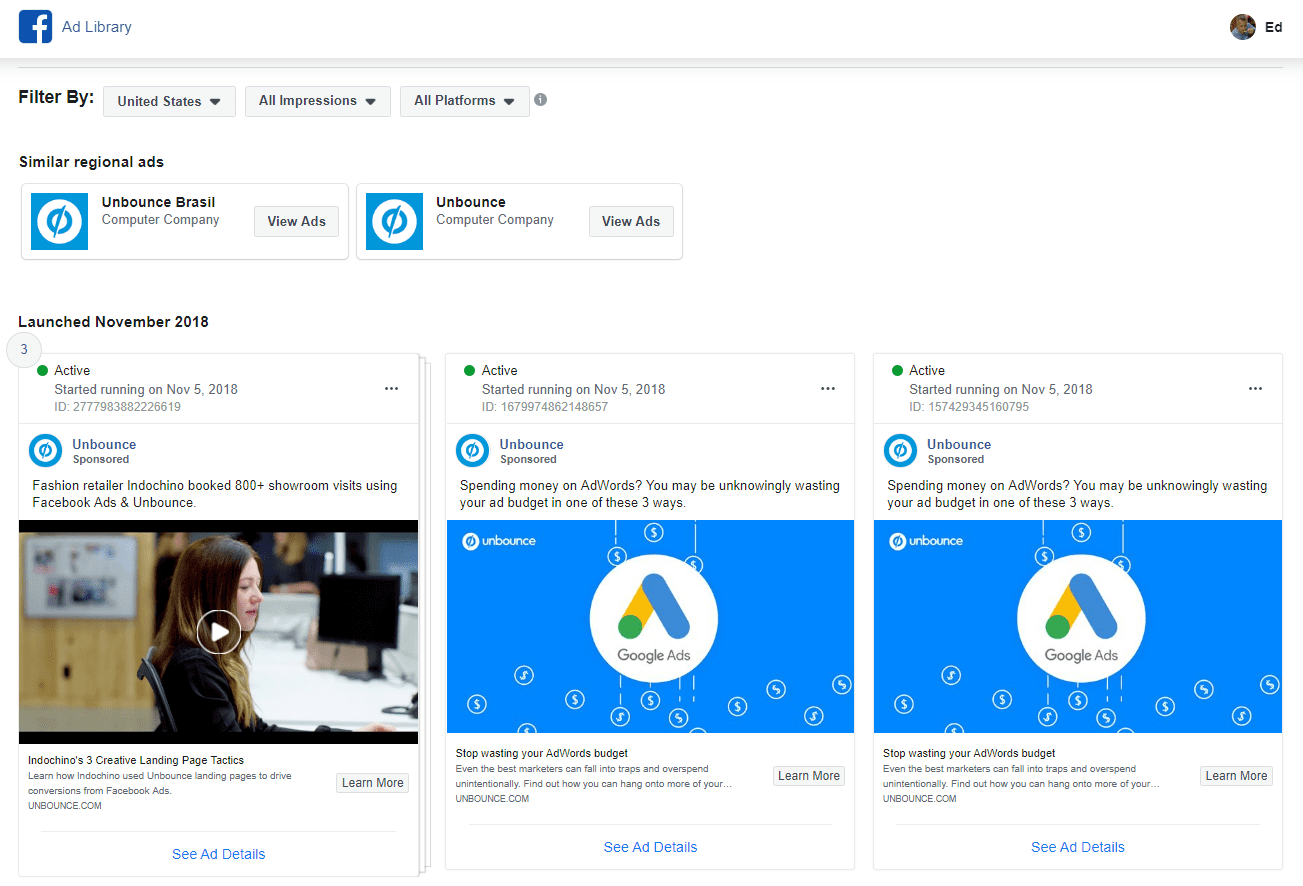The image size is (1303, 886).
Task: Click the number 3 ad count badge
Action: (24, 350)
